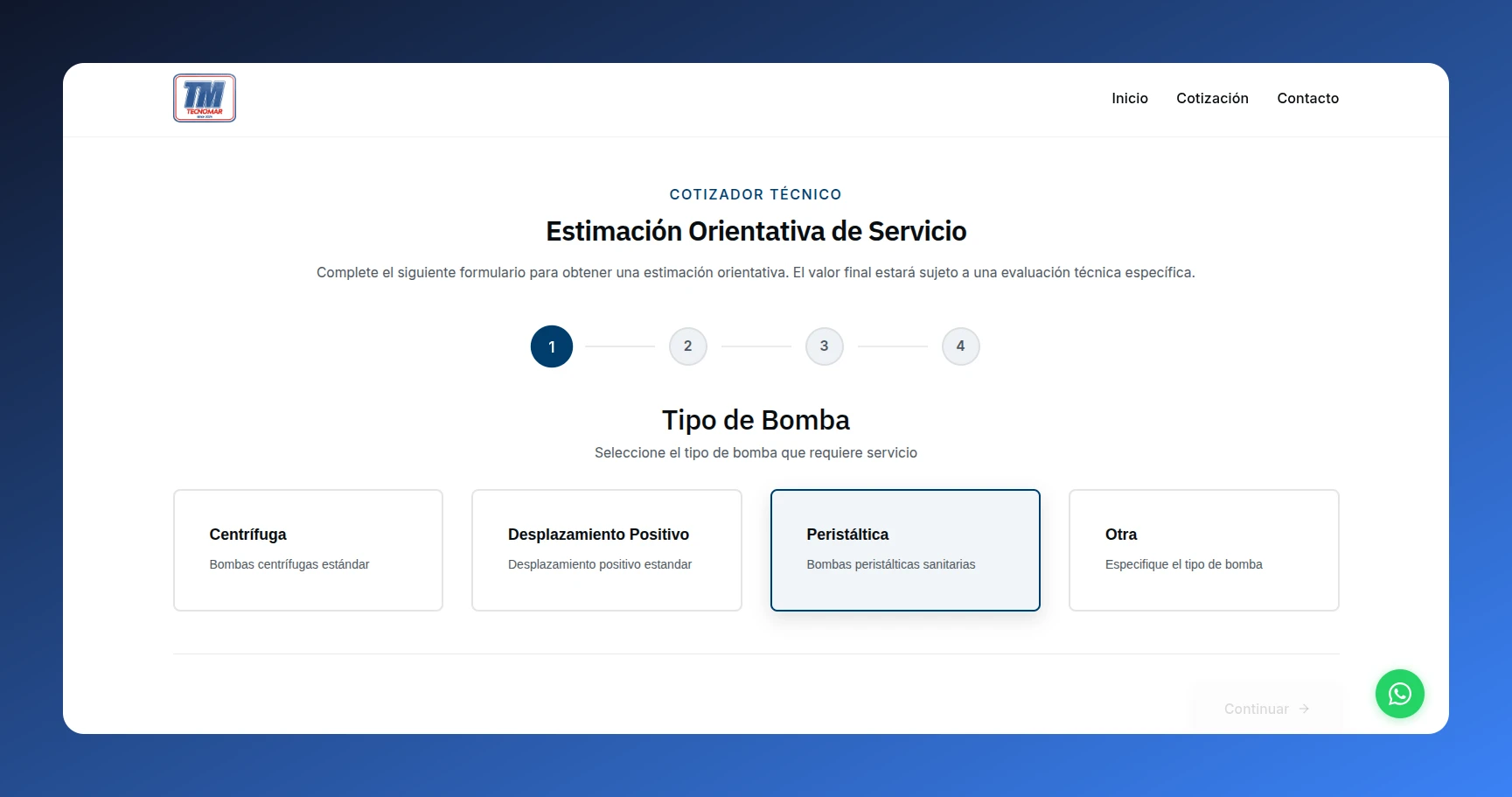The height and width of the screenshot is (797, 1512).
Task: Go to Inicio in navigation
Action: [x=1130, y=98]
